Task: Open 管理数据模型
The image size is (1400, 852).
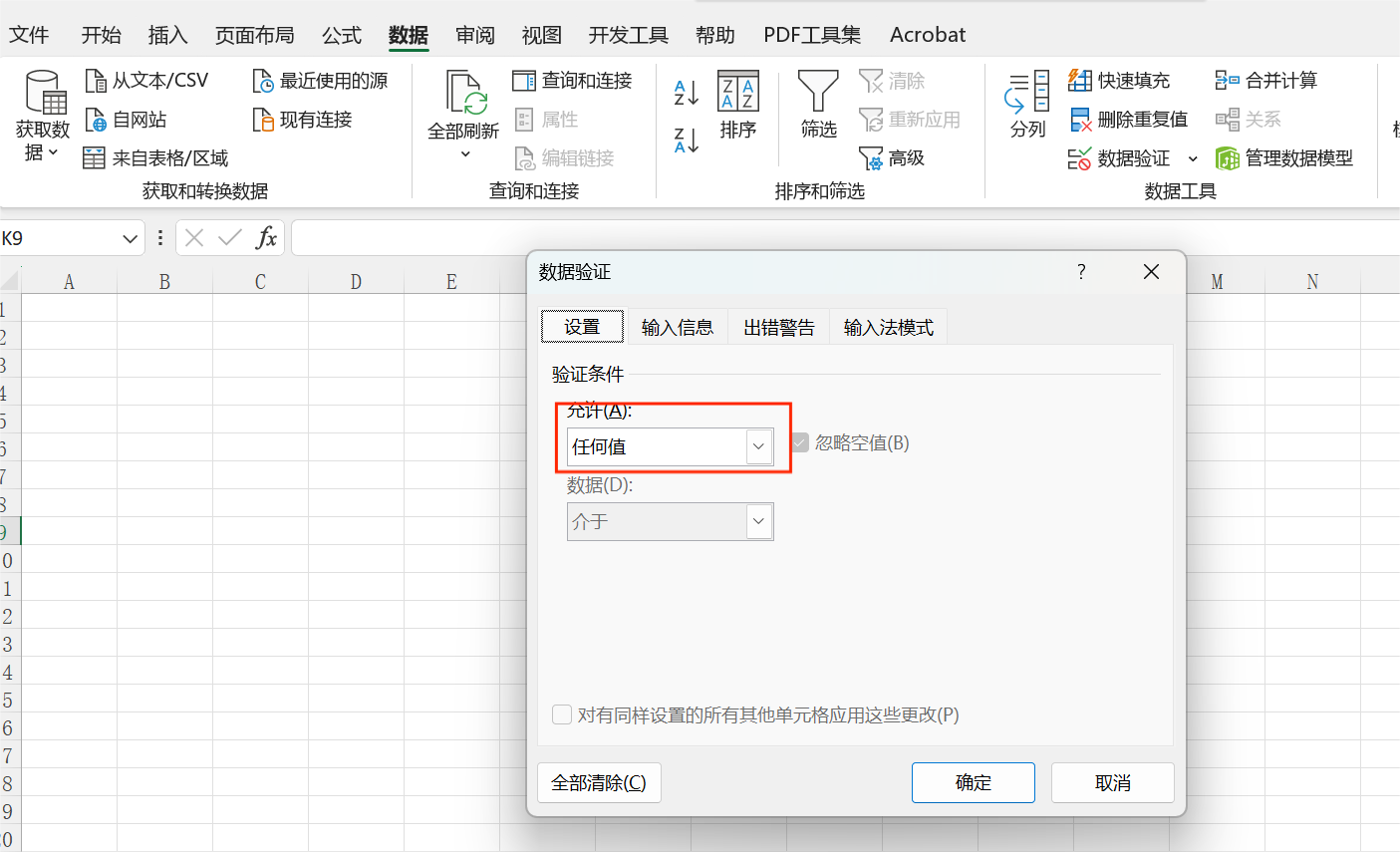Action: [1284, 158]
